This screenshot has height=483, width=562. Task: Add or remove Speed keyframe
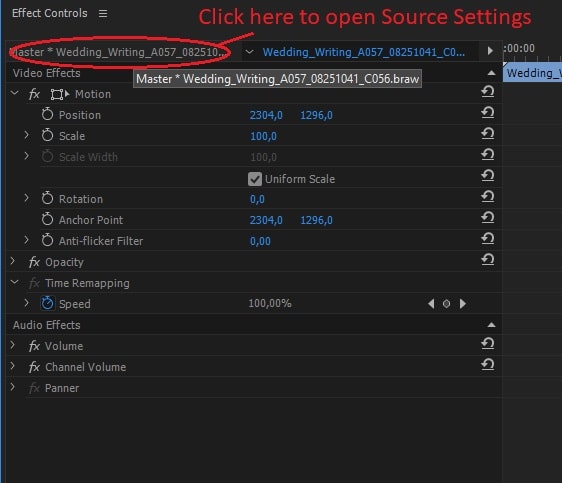447,304
